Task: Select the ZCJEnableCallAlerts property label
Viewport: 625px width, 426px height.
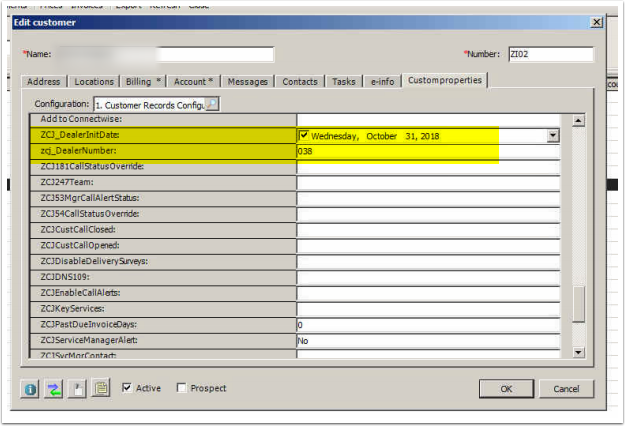Action: (80, 293)
